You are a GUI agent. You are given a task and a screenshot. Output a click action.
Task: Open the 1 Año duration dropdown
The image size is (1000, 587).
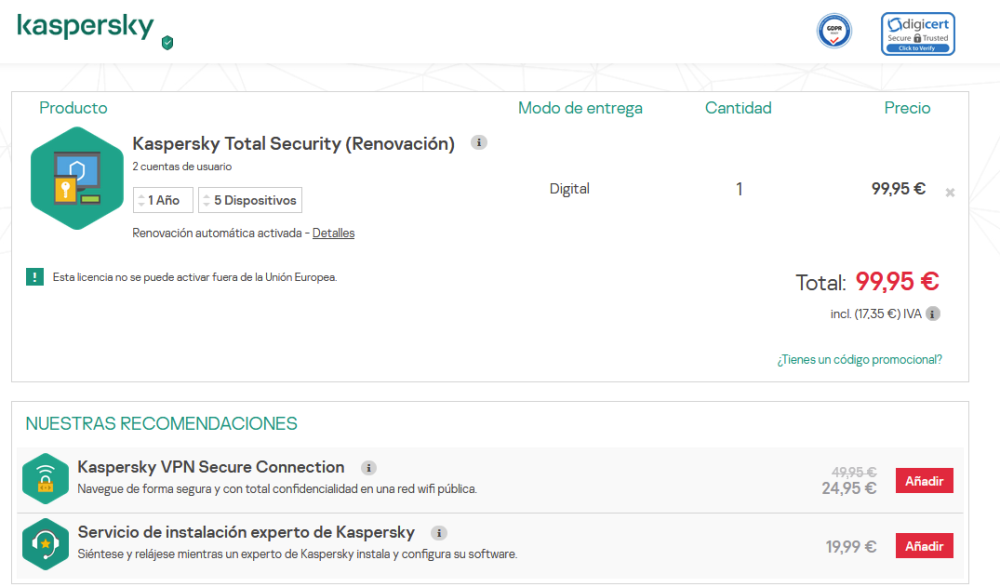pyautogui.click(x=162, y=200)
